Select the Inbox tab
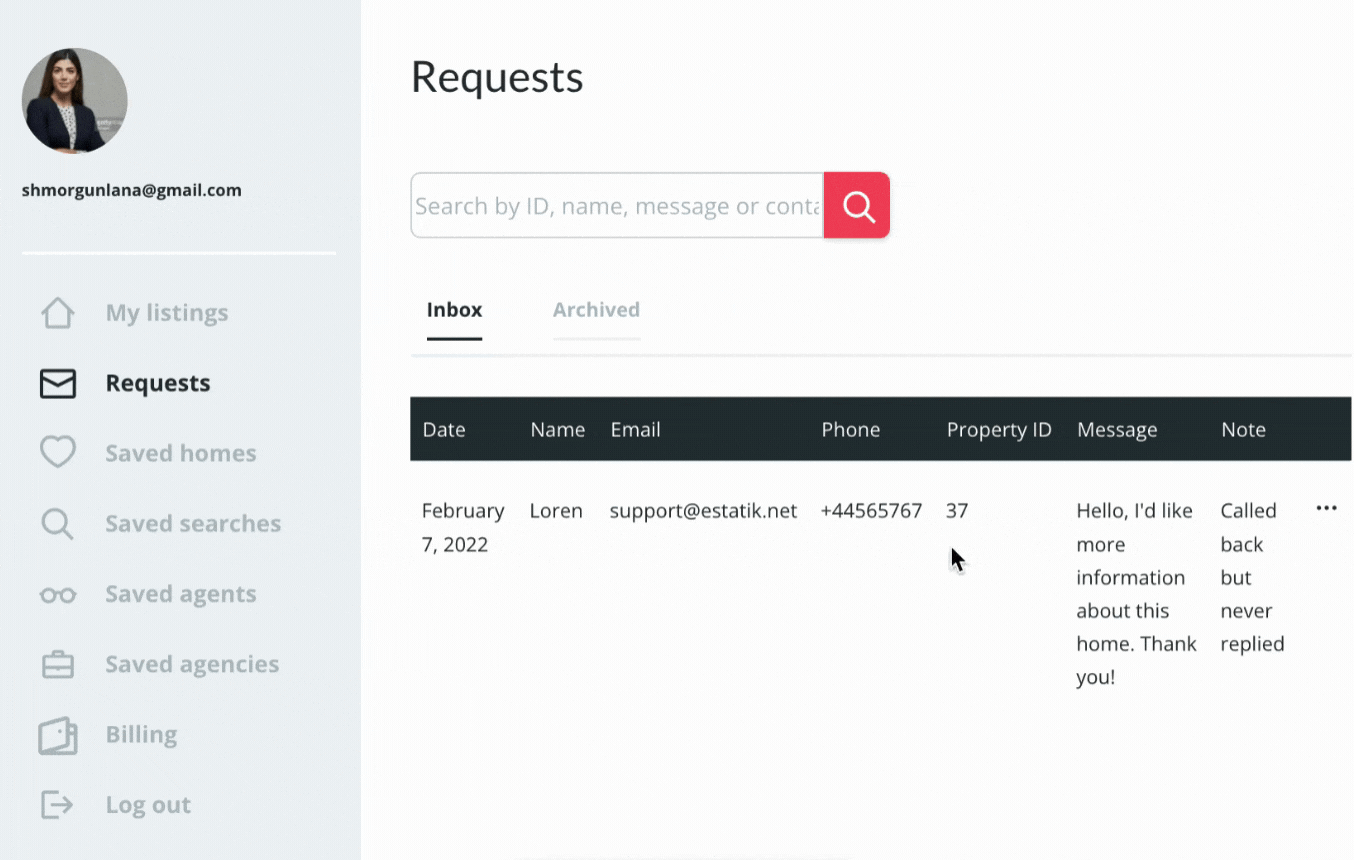The width and height of the screenshot is (1354, 860). point(454,310)
